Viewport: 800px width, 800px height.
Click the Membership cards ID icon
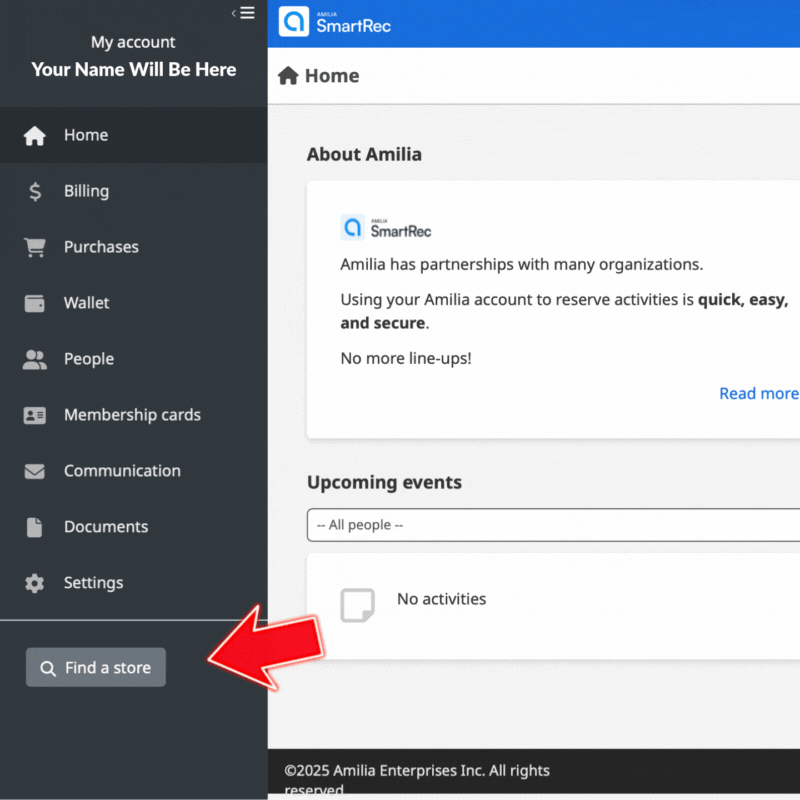(x=35, y=416)
